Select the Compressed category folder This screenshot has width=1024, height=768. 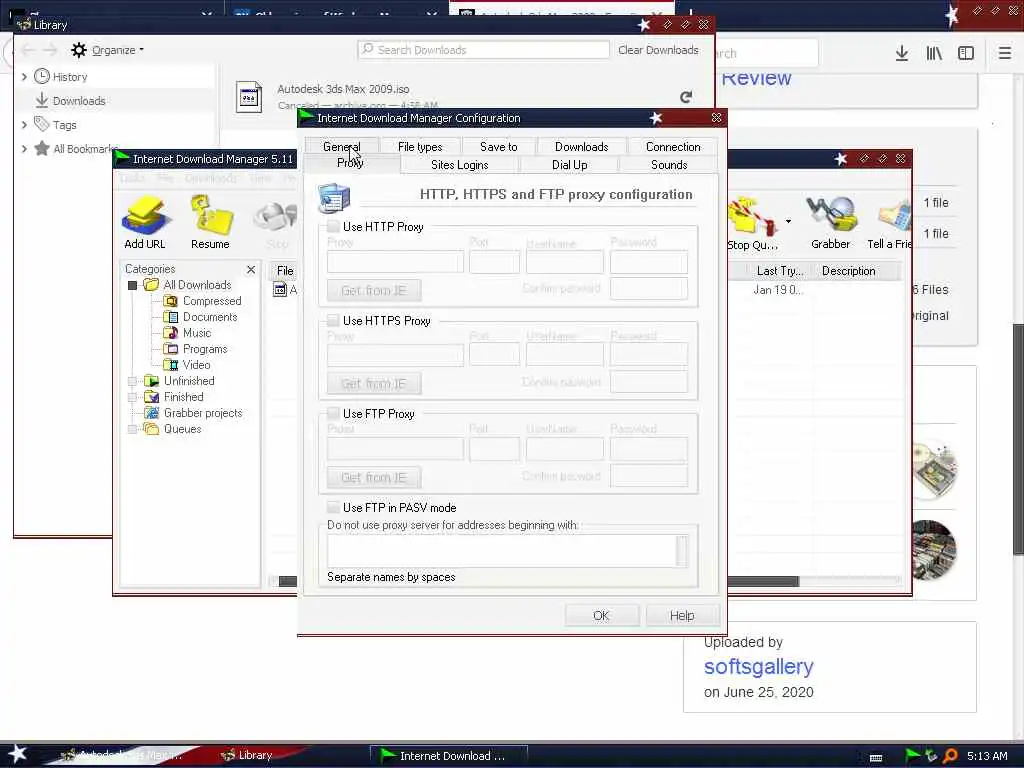pyautogui.click(x=202, y=301)
